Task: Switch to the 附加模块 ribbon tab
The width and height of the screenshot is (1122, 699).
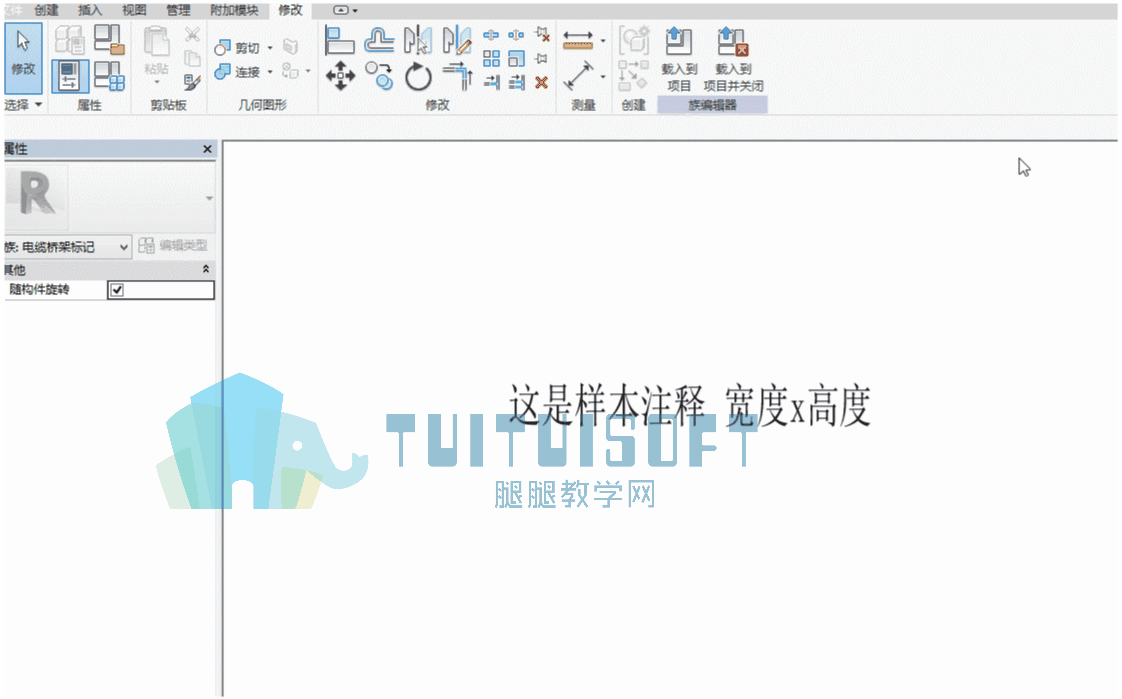Action: click(234, 10)
